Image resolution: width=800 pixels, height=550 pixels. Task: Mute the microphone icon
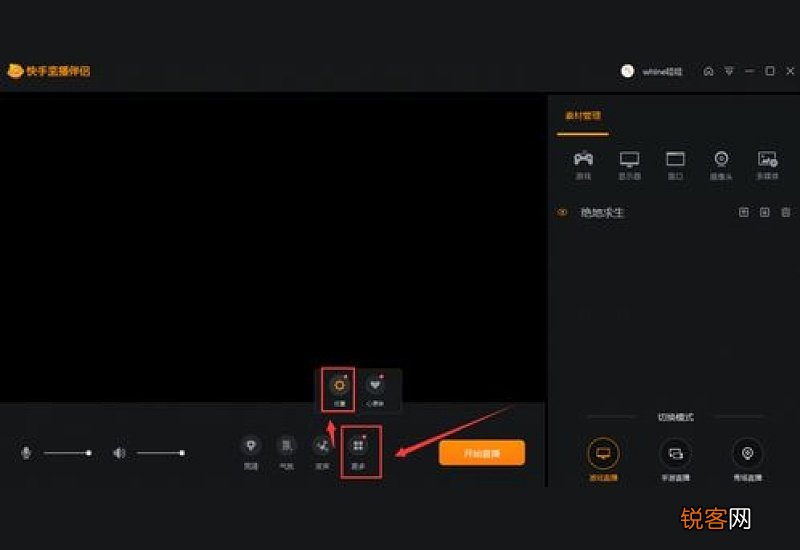pyautogui.click(x=26, y=453)
